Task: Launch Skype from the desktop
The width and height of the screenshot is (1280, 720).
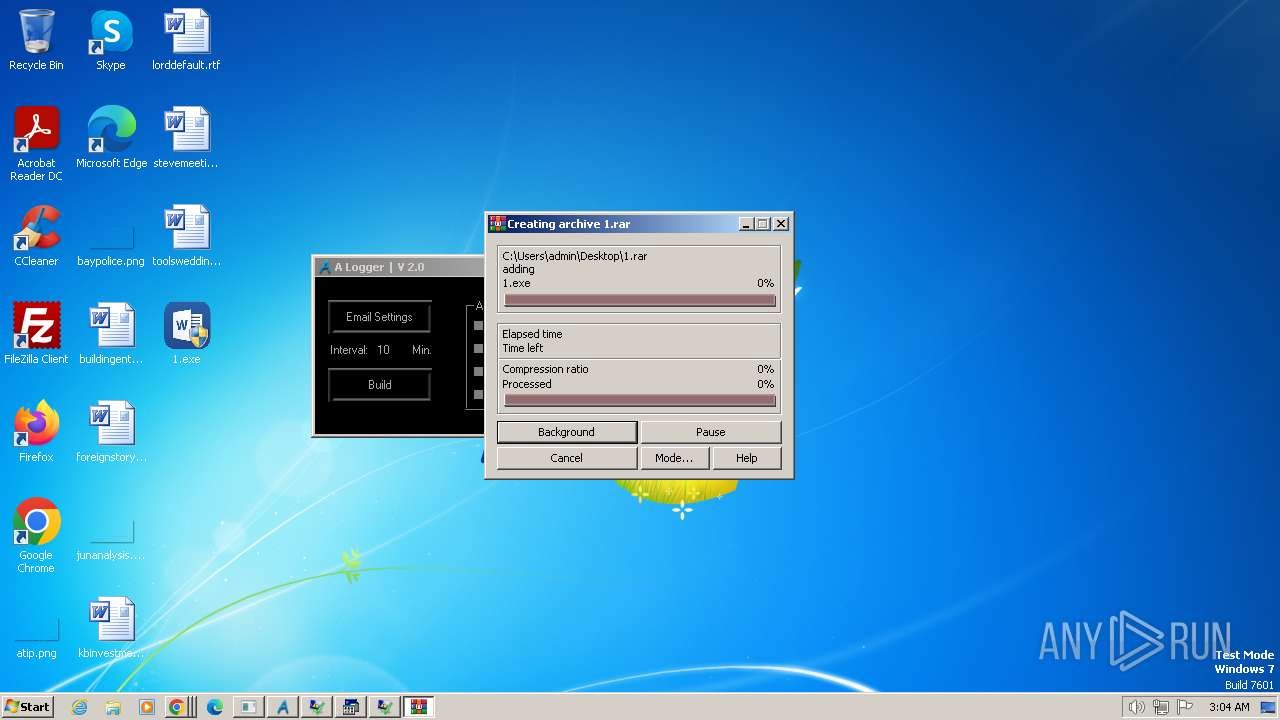Action: tap(111, 40)
